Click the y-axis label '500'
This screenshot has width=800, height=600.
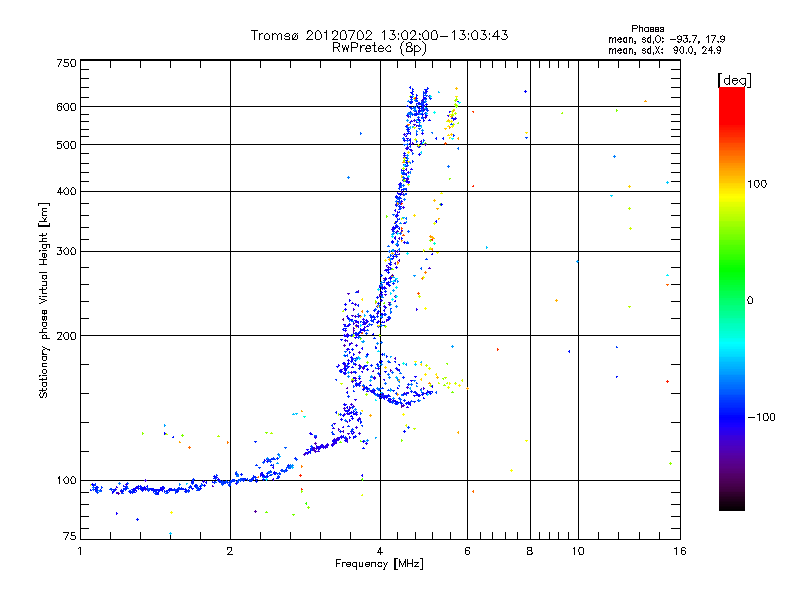[x=66, y=145]
